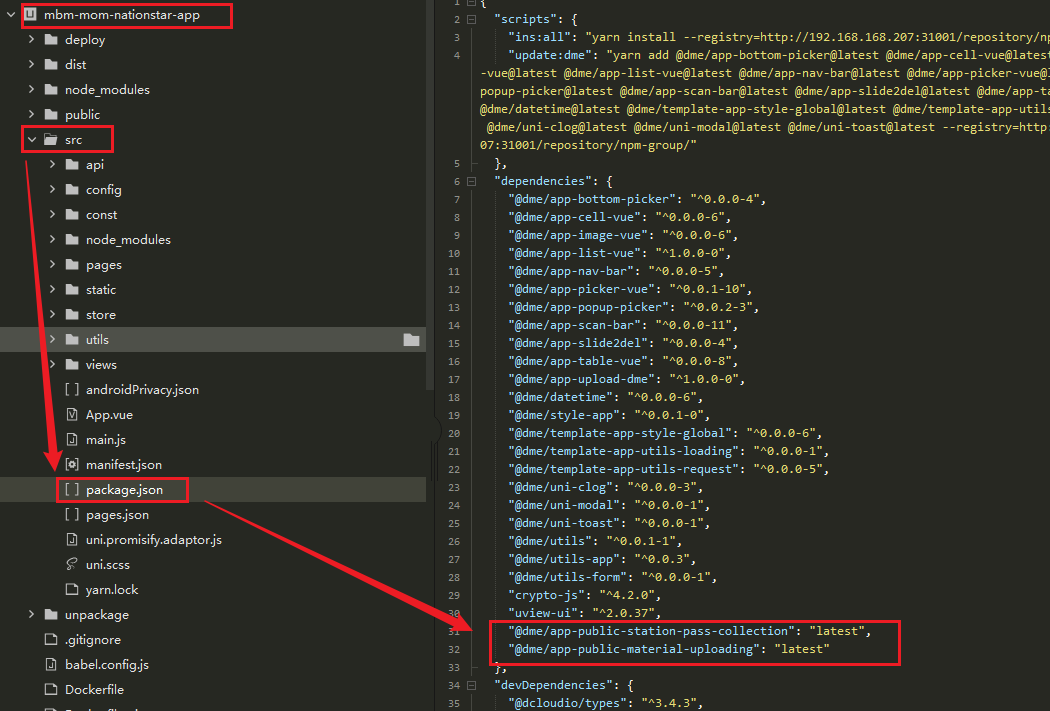Click the open folder icon beside src
This screenshot has height=711, width=1050.
click(51, 140)
